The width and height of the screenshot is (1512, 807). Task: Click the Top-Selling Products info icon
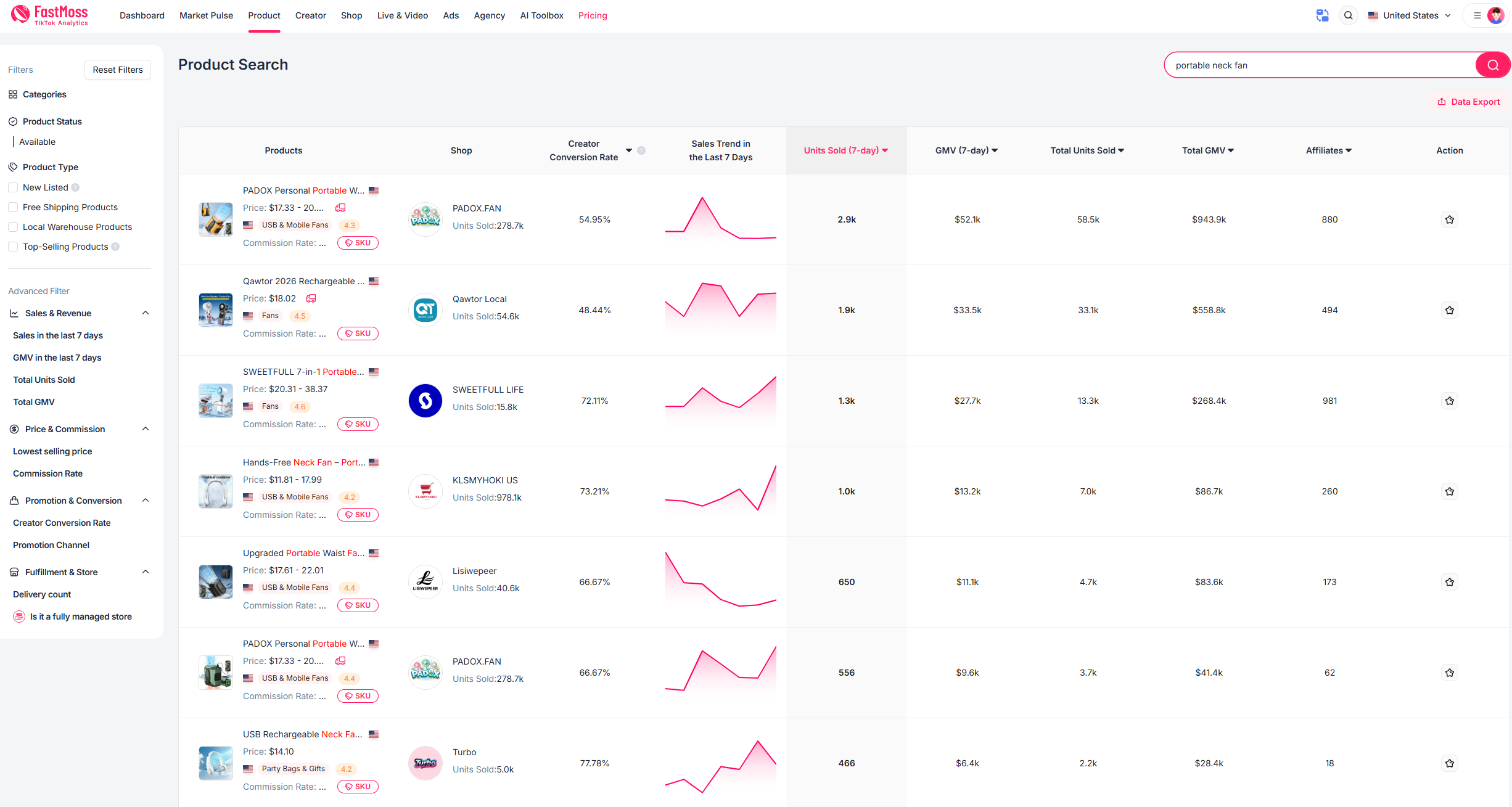(115, 247)
